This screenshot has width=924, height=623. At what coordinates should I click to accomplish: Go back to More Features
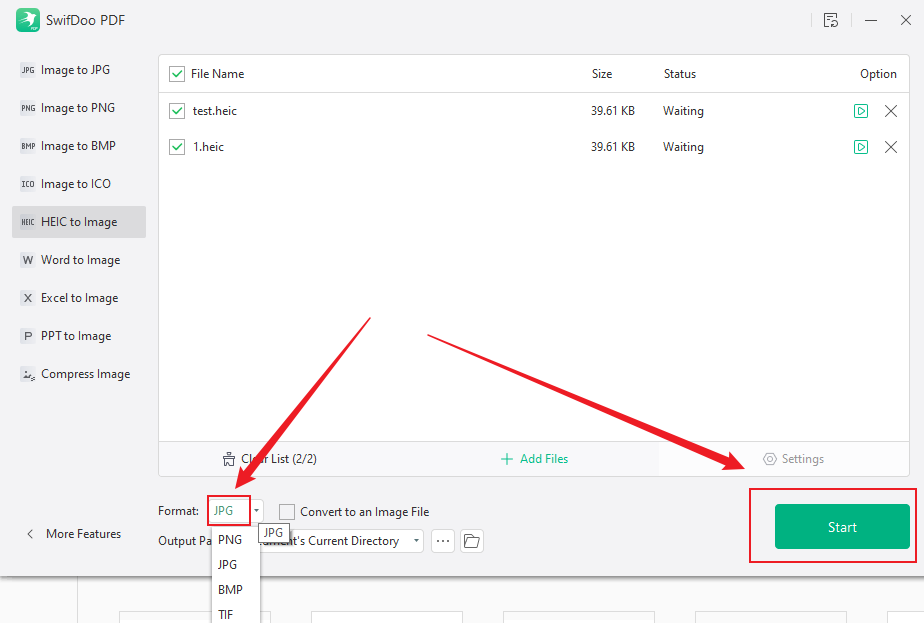(x=75, y=534)
